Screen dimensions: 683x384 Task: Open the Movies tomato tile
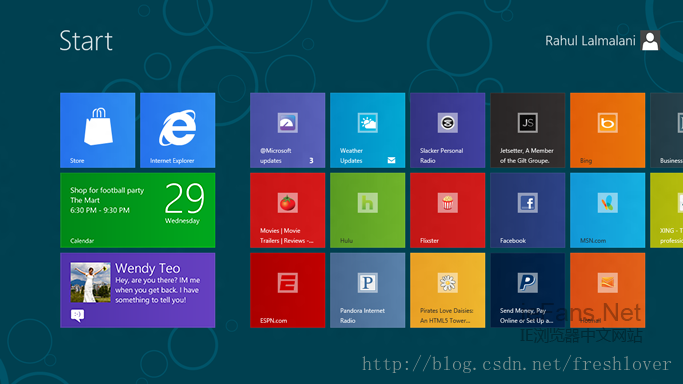click(287, 210)
